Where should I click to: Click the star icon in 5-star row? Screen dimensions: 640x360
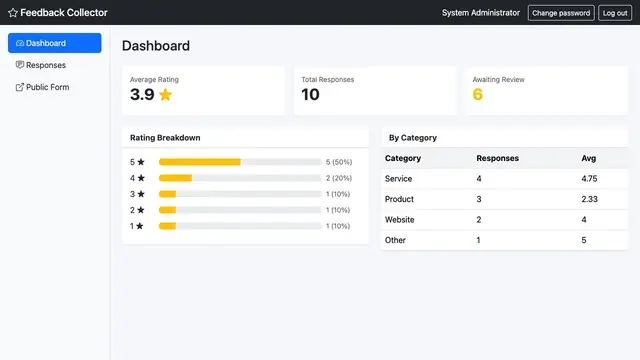click(141, 162)
